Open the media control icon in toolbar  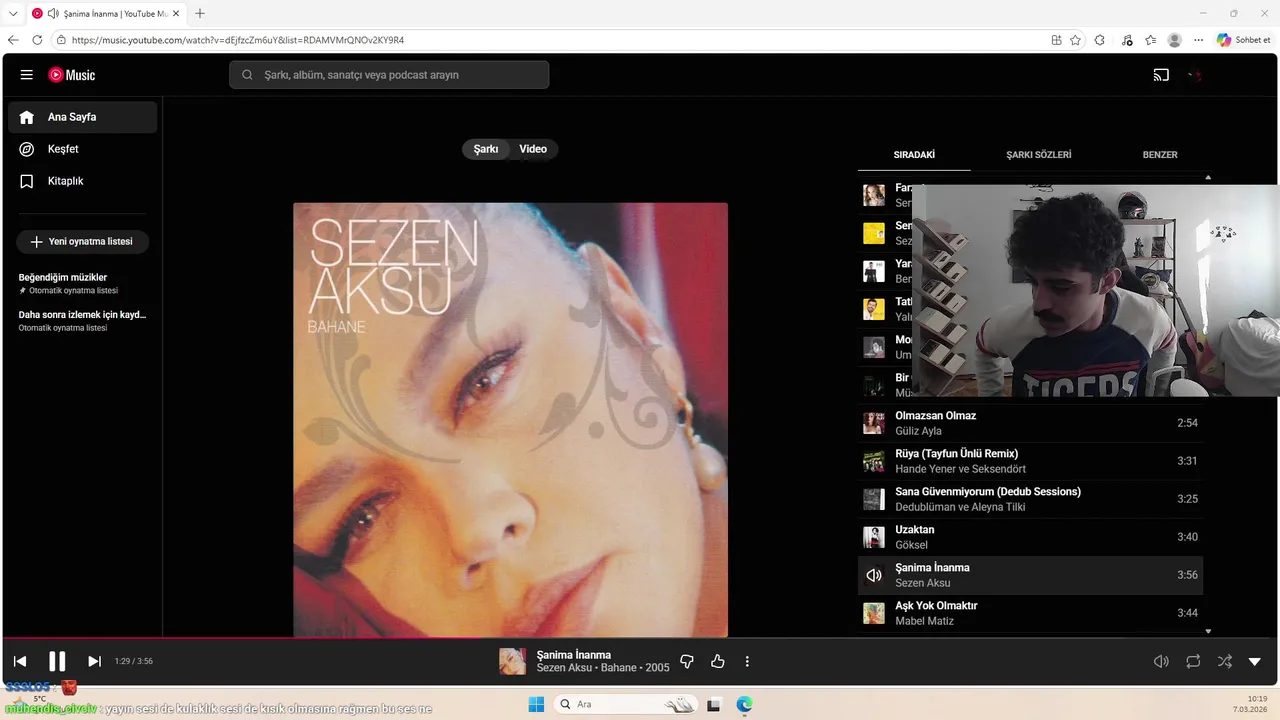(1127, 40)
